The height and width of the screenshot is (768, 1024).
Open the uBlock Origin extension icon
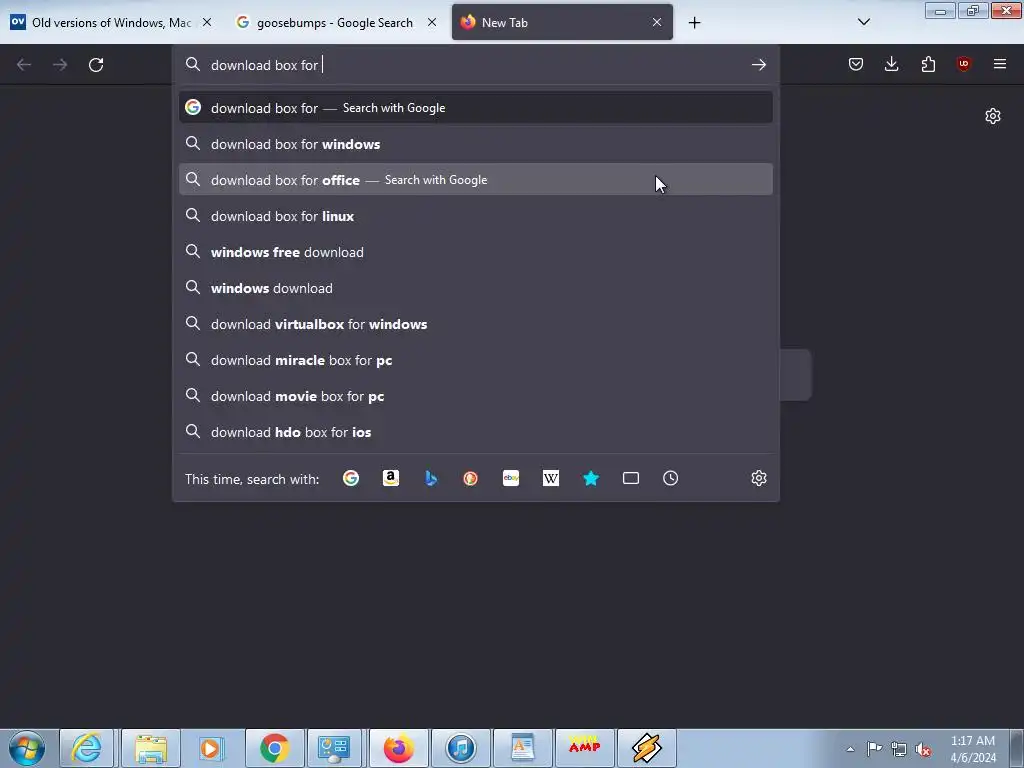[x=963, y=64]
